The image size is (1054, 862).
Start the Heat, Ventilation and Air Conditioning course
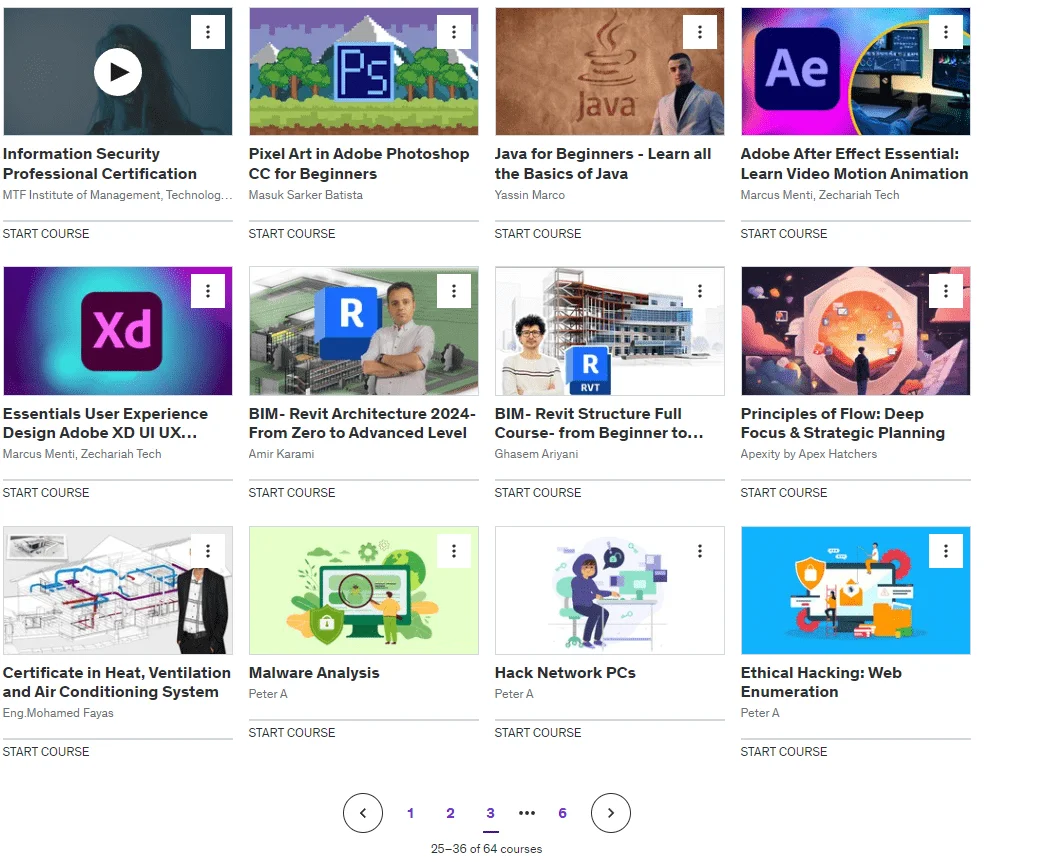coord(46,751)
